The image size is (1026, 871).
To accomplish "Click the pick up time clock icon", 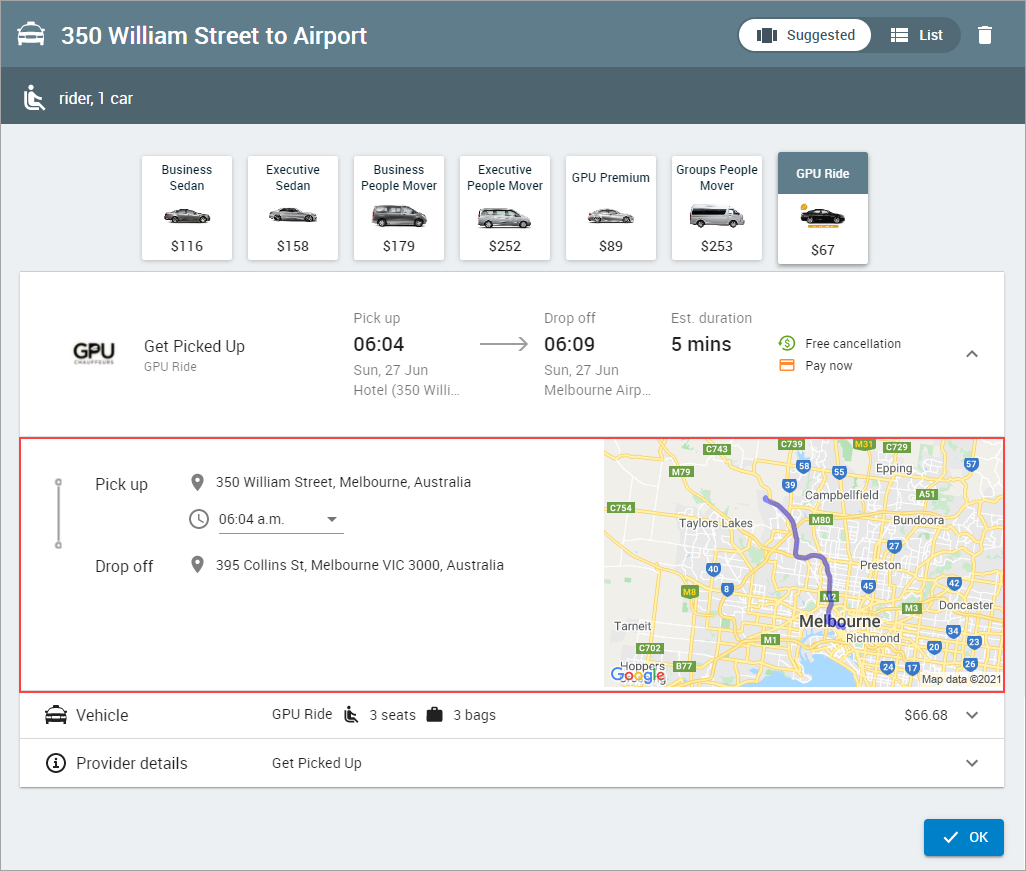I will click(x=199, y=519).
